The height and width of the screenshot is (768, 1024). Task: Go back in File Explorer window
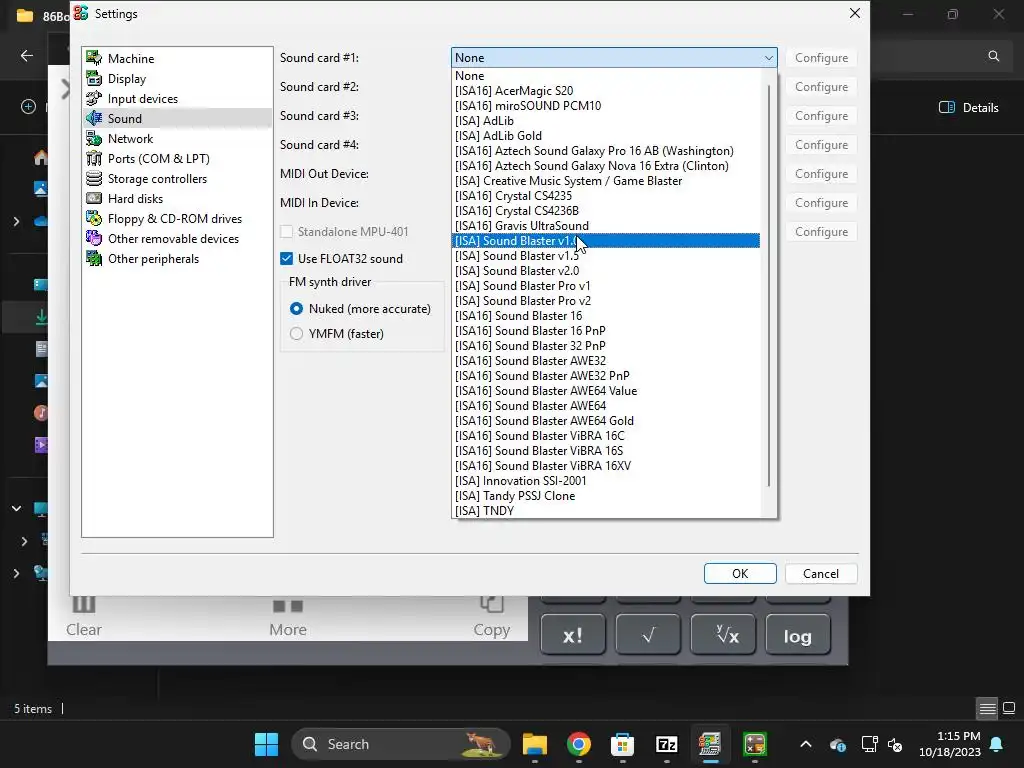(x=27, y=56)
